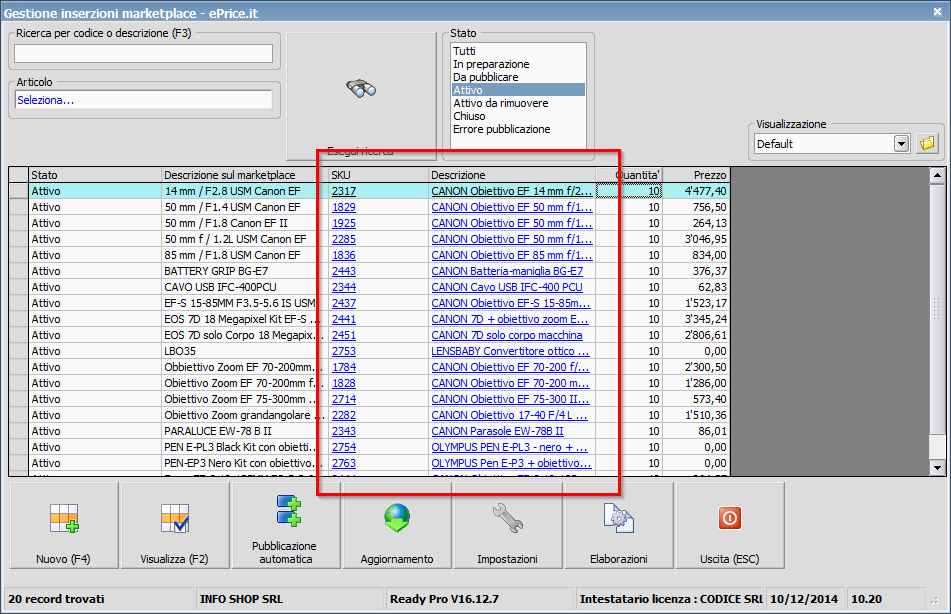
Task: Select the highlighted Attivo status filter
Action: tap(519, 90)
